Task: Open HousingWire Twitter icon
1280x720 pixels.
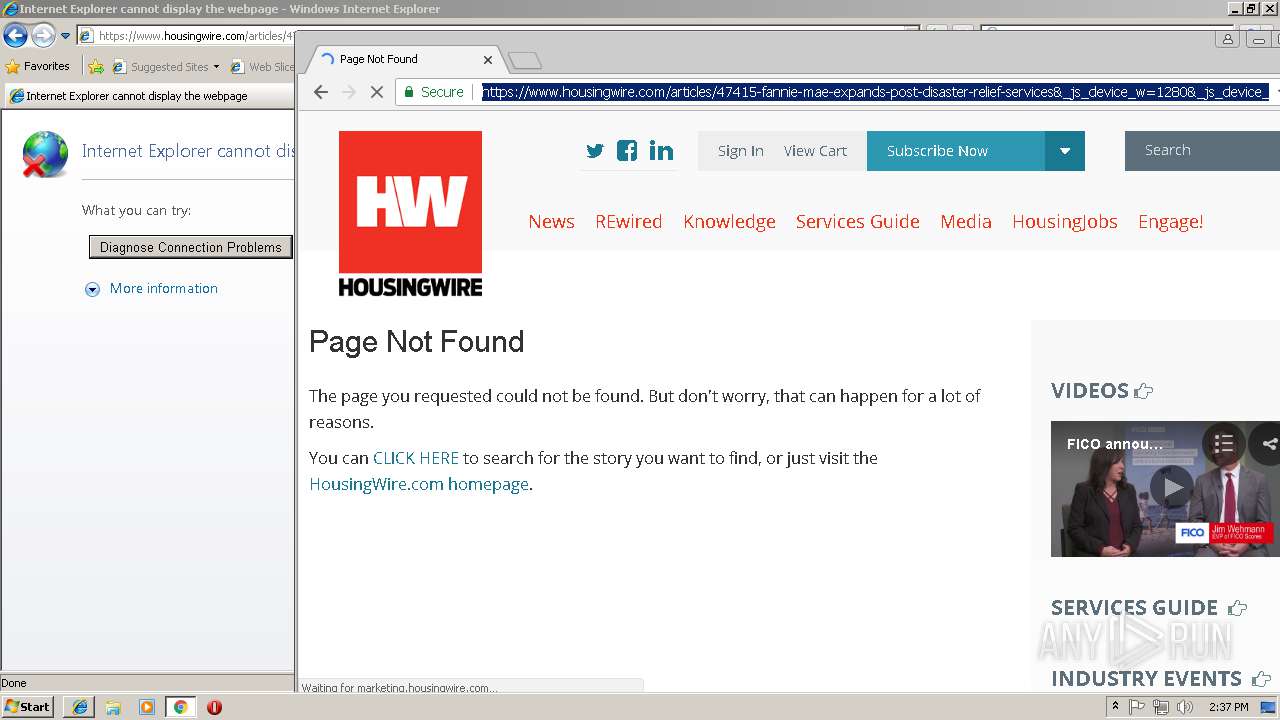Action: point(595,151)
